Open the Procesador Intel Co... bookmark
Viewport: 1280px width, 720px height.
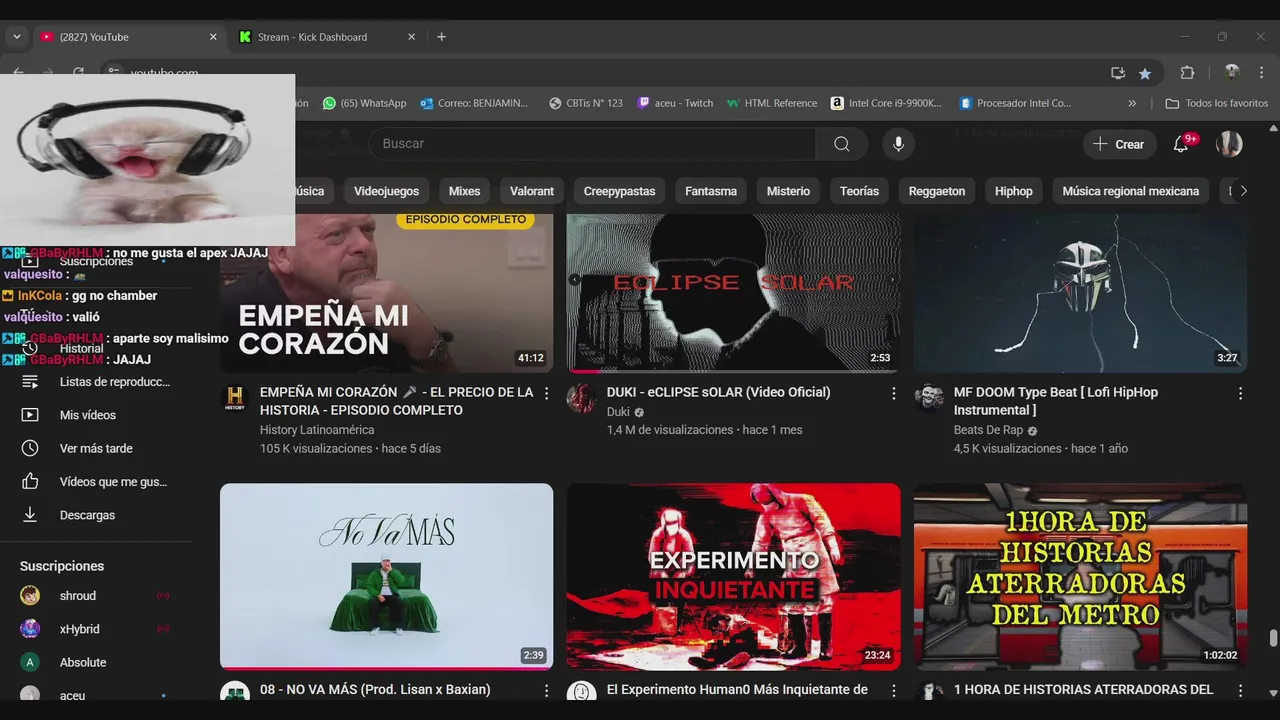tap(1016, 103)
